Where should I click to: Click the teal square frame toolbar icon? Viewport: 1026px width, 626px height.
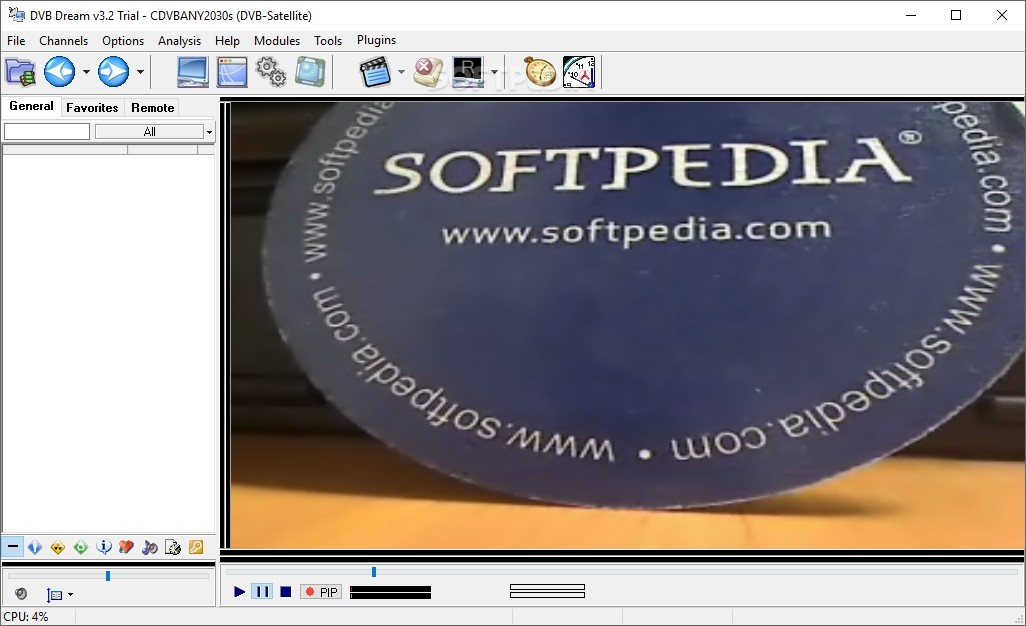click(x=310, y=72)
